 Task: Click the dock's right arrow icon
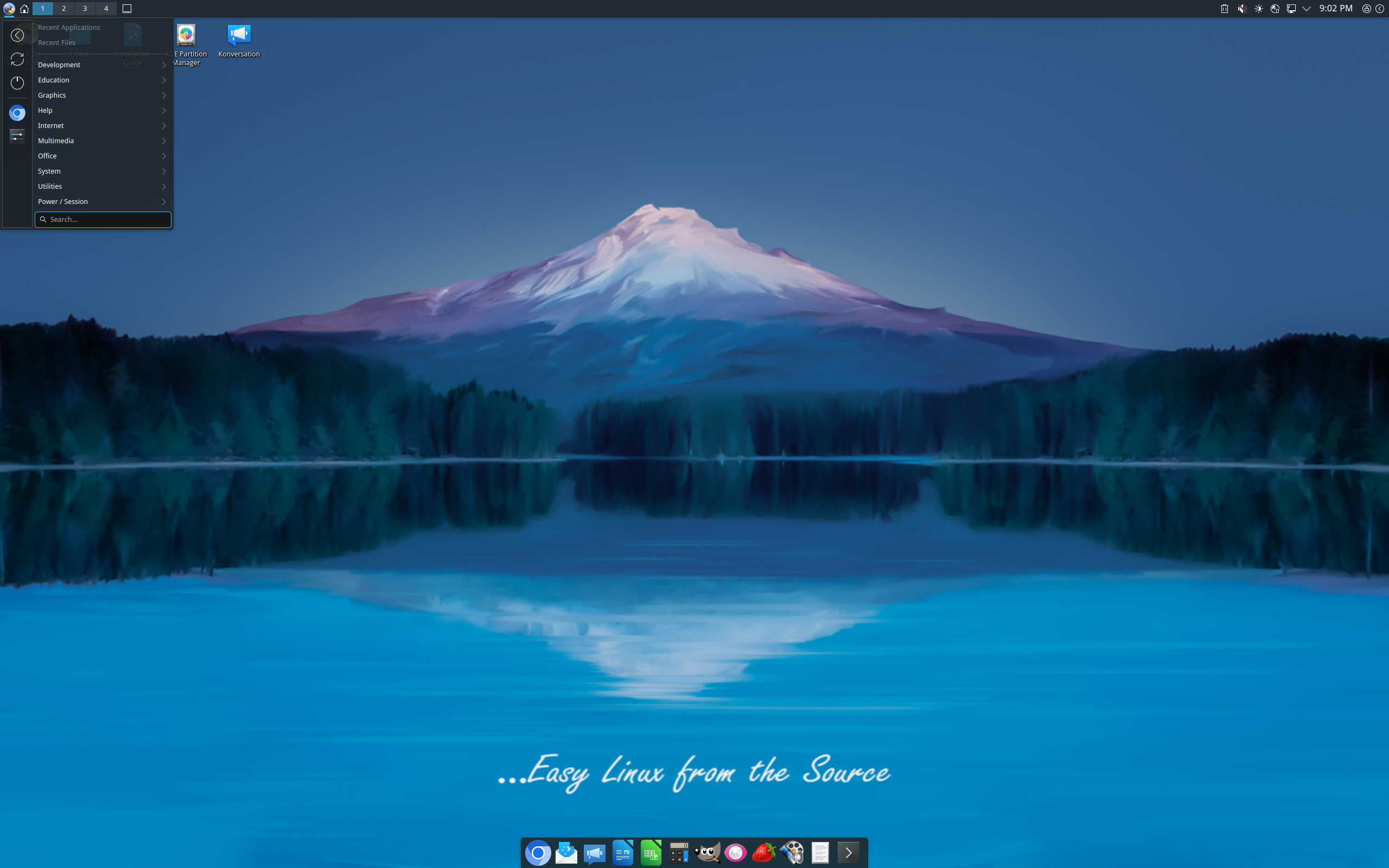tap(849, 853)
